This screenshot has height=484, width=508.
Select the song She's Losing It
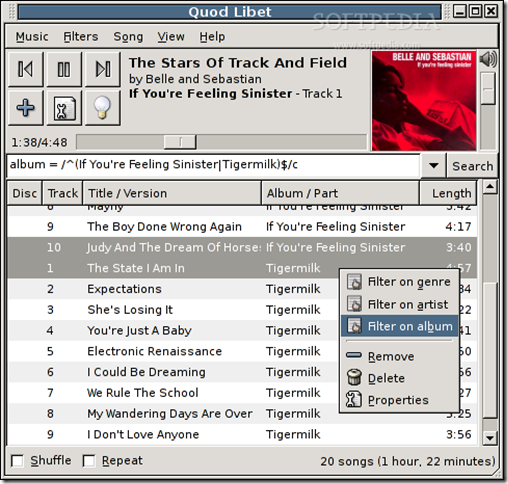click(x=242, y=310)
